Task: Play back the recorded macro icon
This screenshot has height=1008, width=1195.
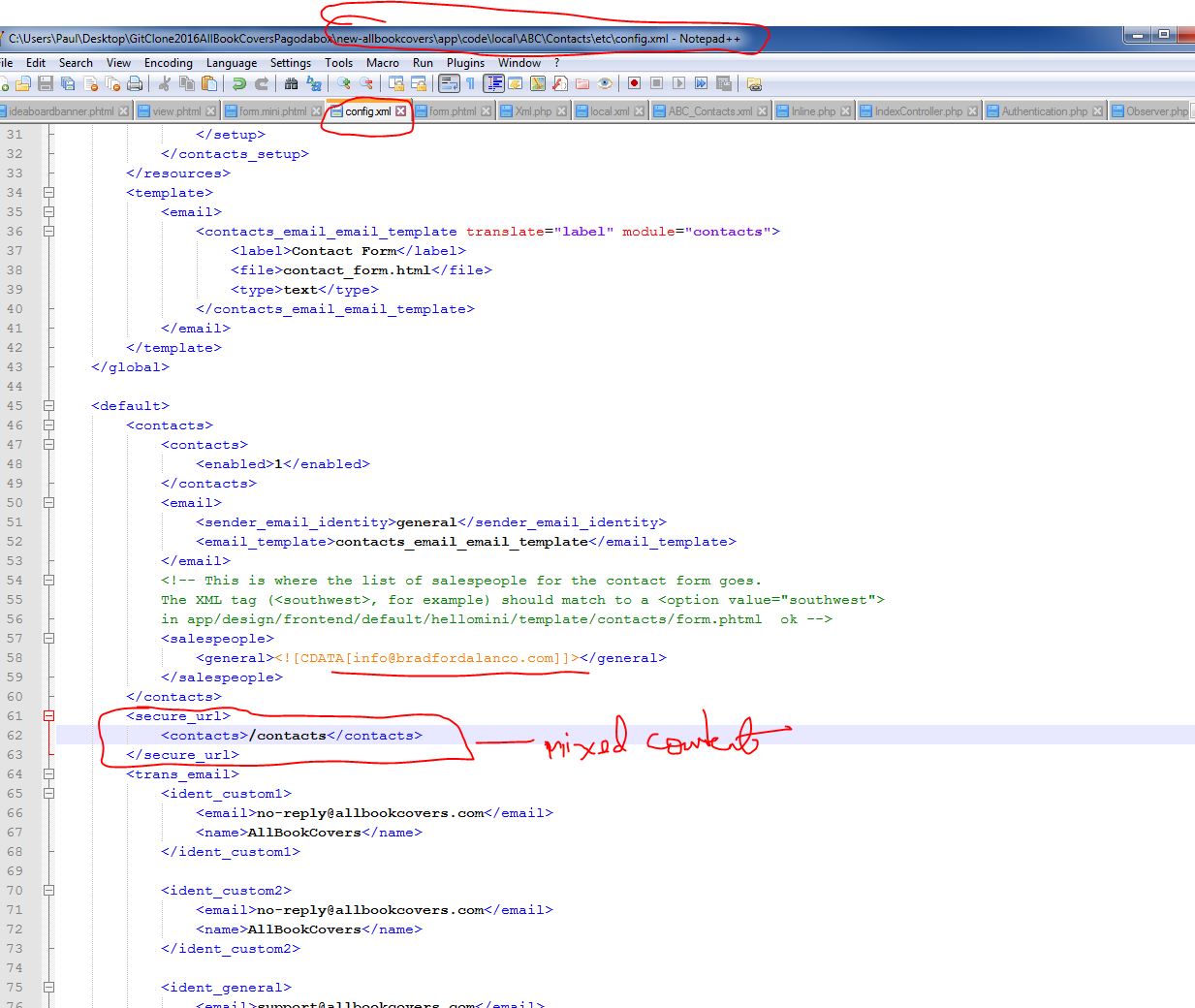Action: pos(678,83)
